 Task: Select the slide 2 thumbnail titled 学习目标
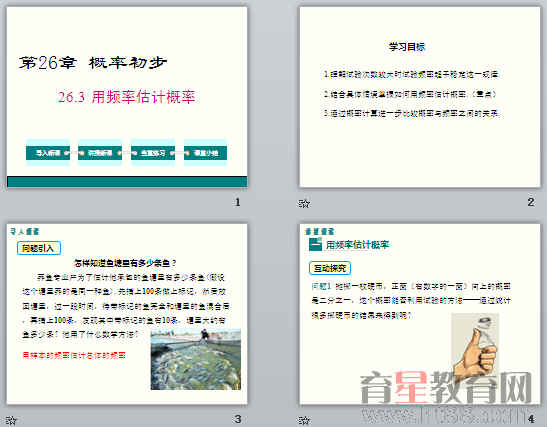tap(420, 97)
